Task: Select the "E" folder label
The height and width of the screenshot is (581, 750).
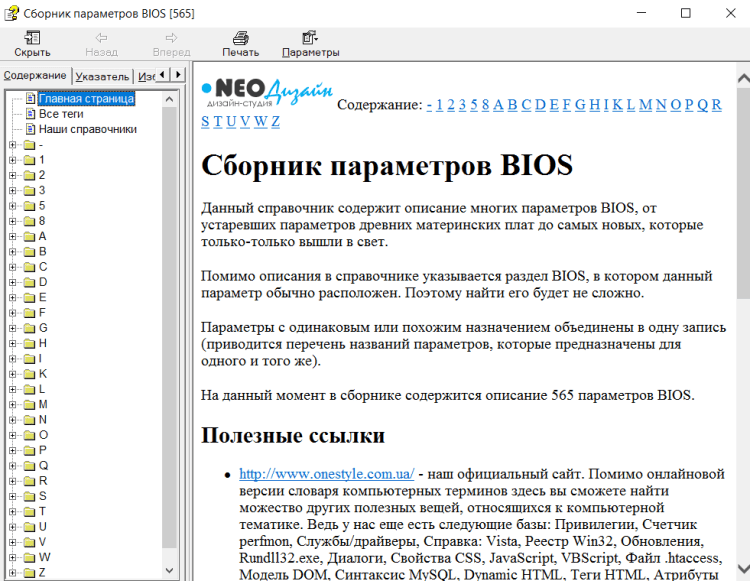Action: 43,297
